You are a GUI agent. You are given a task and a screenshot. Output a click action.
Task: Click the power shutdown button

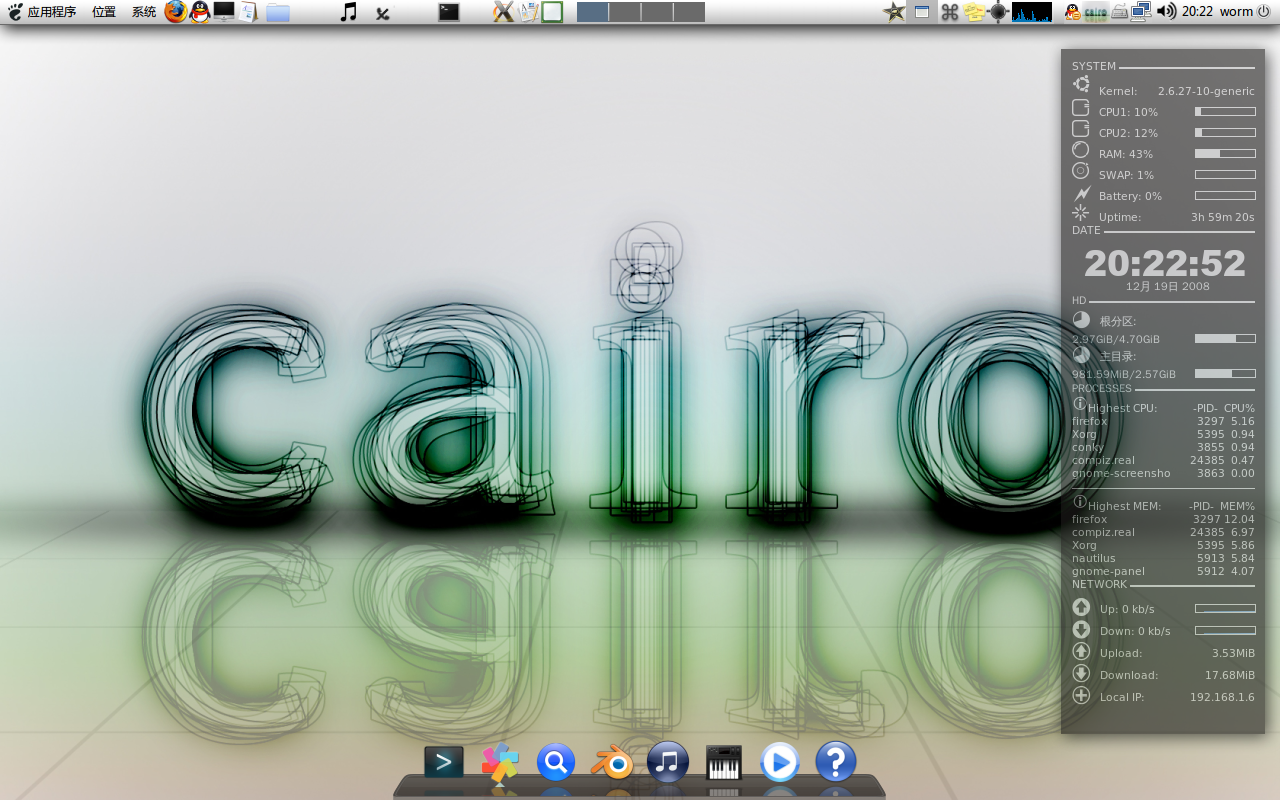click(x=1263, y=12)
